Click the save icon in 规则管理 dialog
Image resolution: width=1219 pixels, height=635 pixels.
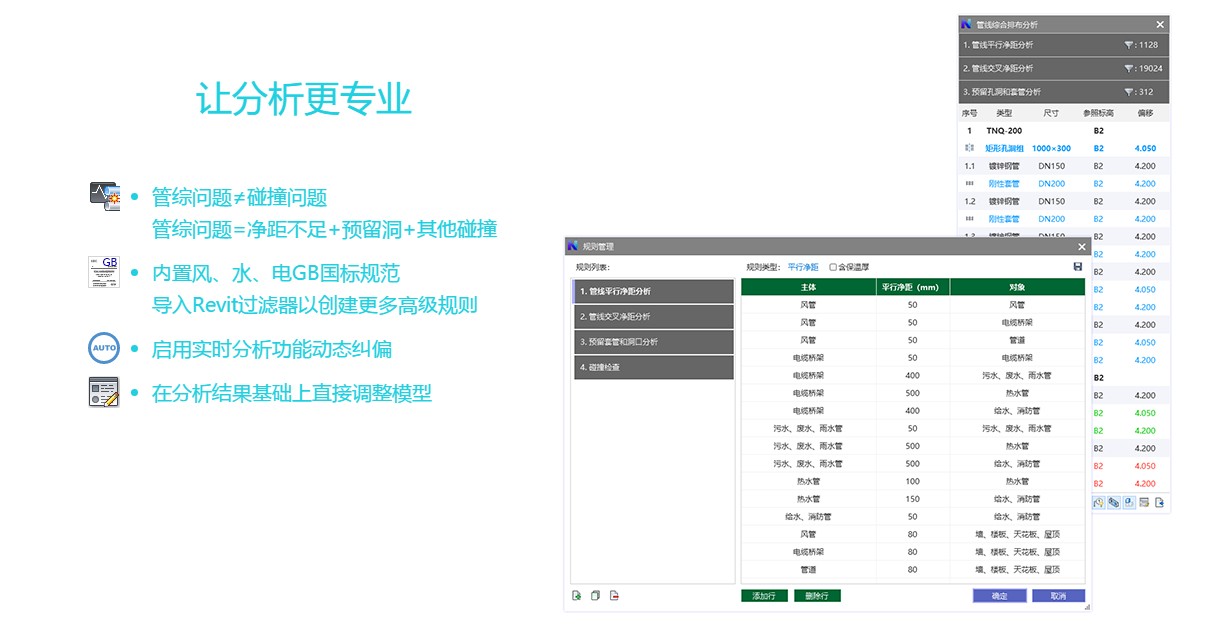1077,267
